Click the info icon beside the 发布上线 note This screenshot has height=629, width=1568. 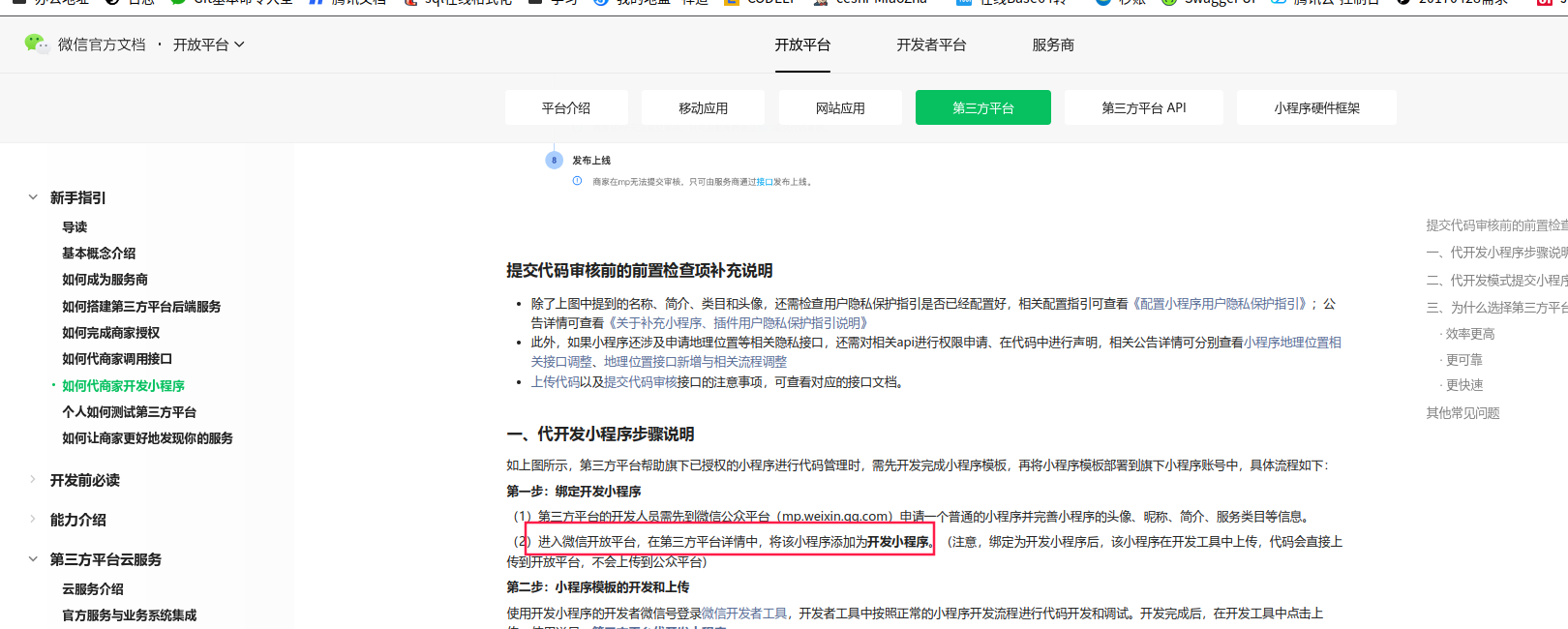coord(578,181)
